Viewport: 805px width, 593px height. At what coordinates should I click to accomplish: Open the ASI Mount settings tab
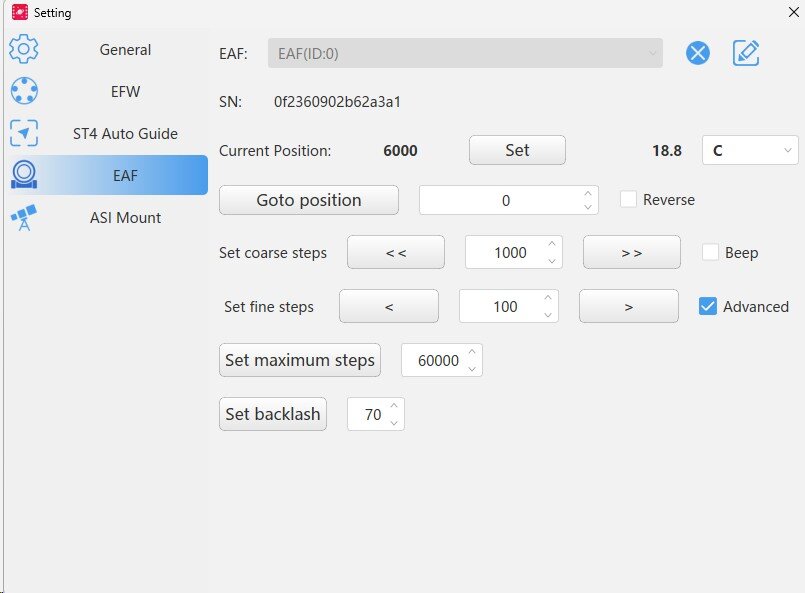coord(125,218)
